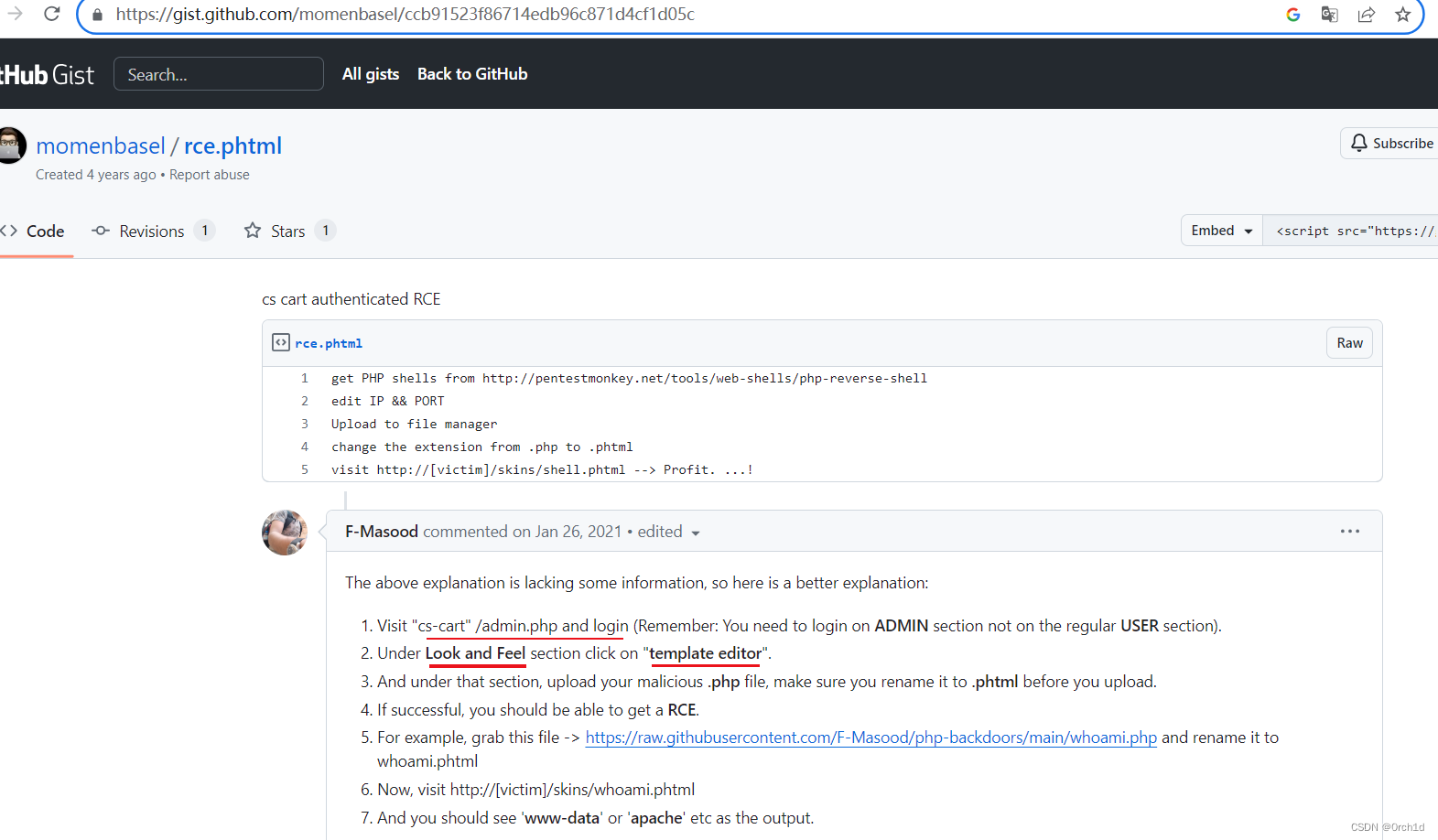This screenshot has width=1438, height=840.
Task: Open the comment three-dots options menu
Action: (1350, 531)
